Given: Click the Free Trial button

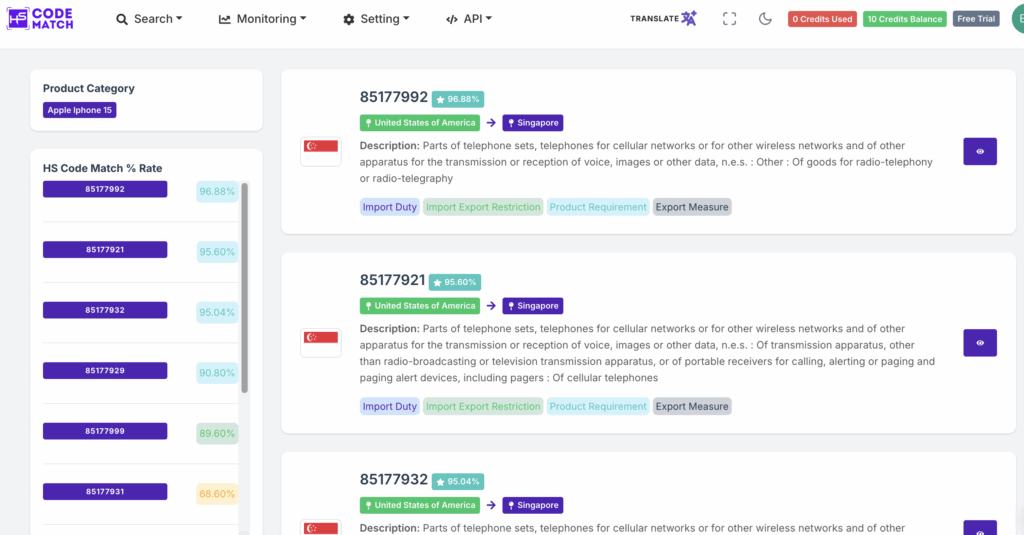Looking at the screenshot, I should (975, 19).
